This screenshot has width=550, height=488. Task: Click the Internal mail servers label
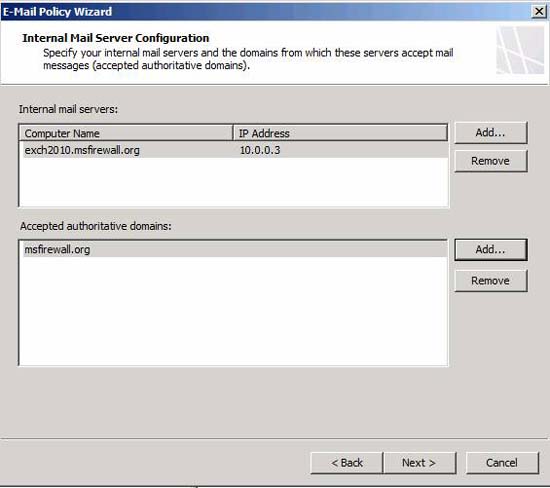pos(68,109)
